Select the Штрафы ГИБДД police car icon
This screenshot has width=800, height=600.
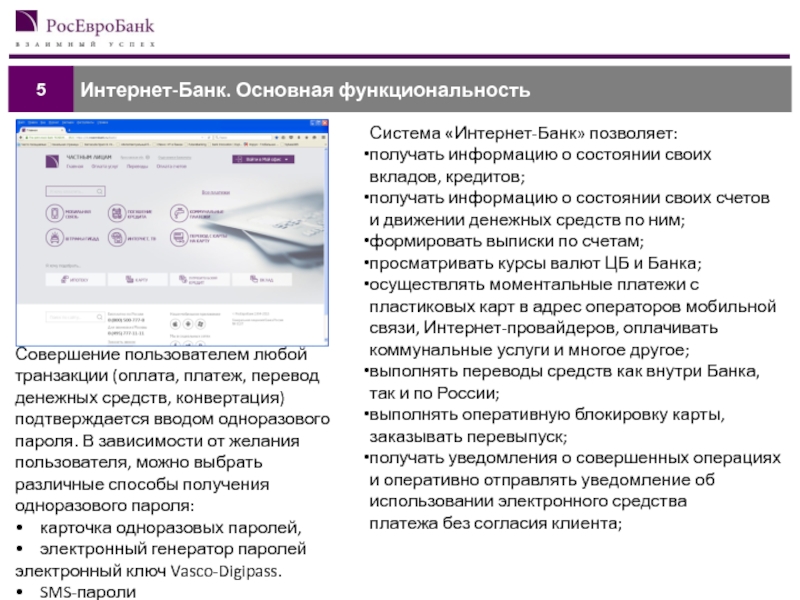coord(54,238)
